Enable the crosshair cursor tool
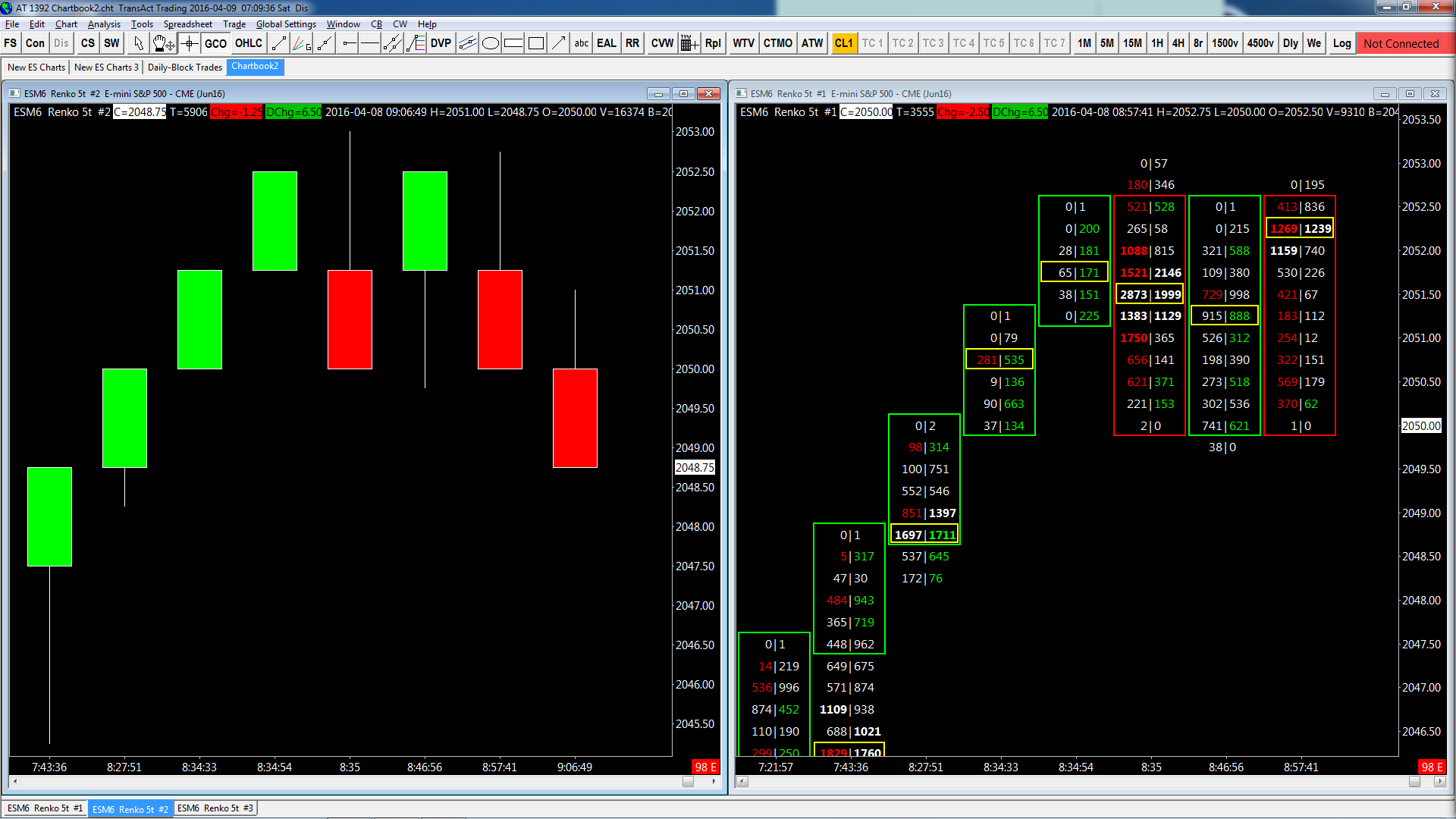Image resolution: width=1456 pixels, height=819 pixels. pos(189,43)
